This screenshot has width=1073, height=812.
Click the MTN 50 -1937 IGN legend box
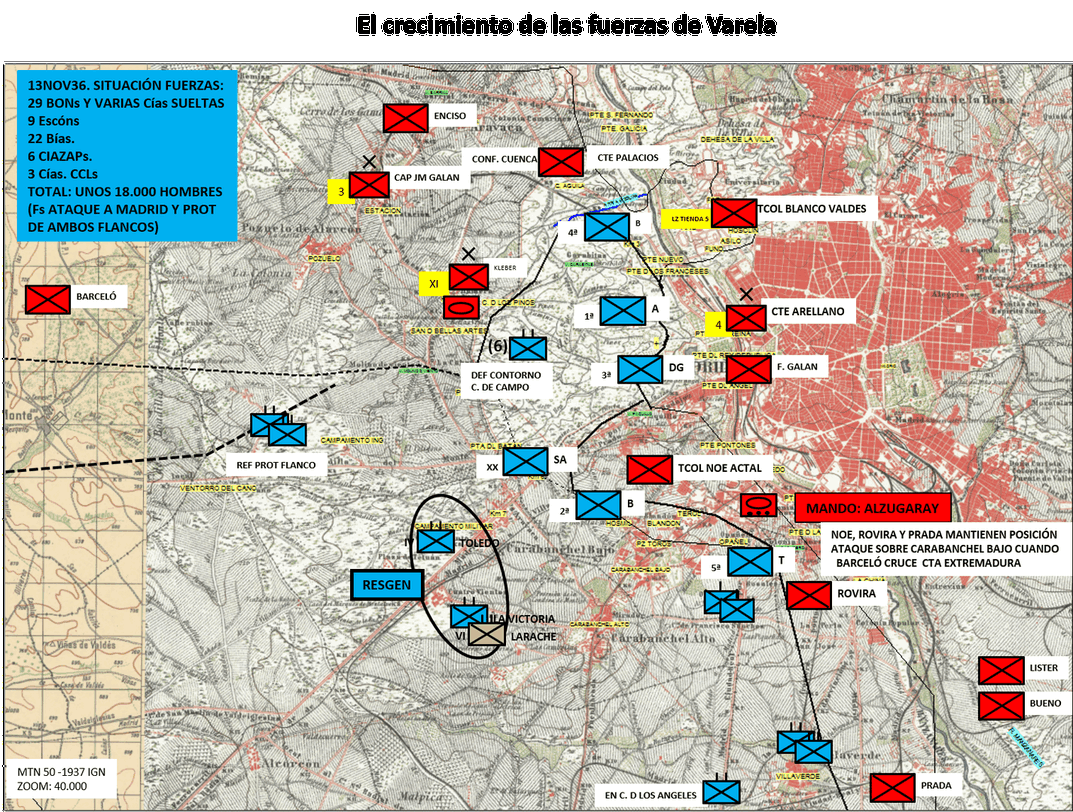click(62, 779)
